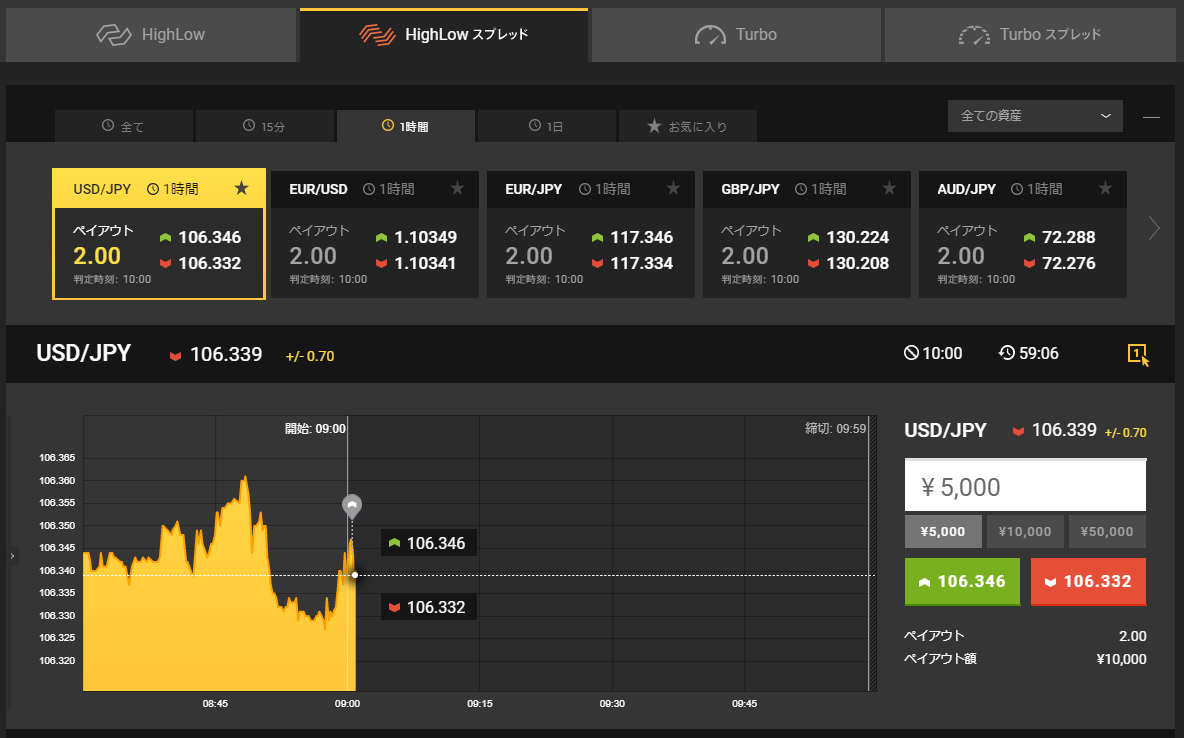Click the open positions counter icon showing 1
1184x738 pixels.
coord(1136,352)
